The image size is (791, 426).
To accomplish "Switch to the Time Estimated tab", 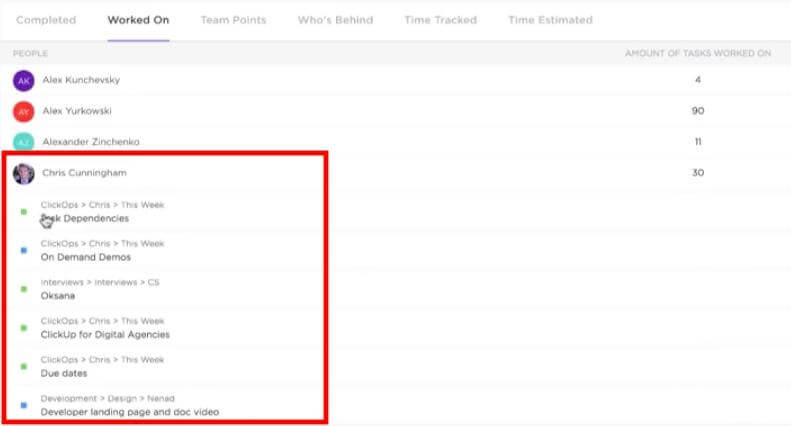I will pyautogui.click(x=550, y=20).
